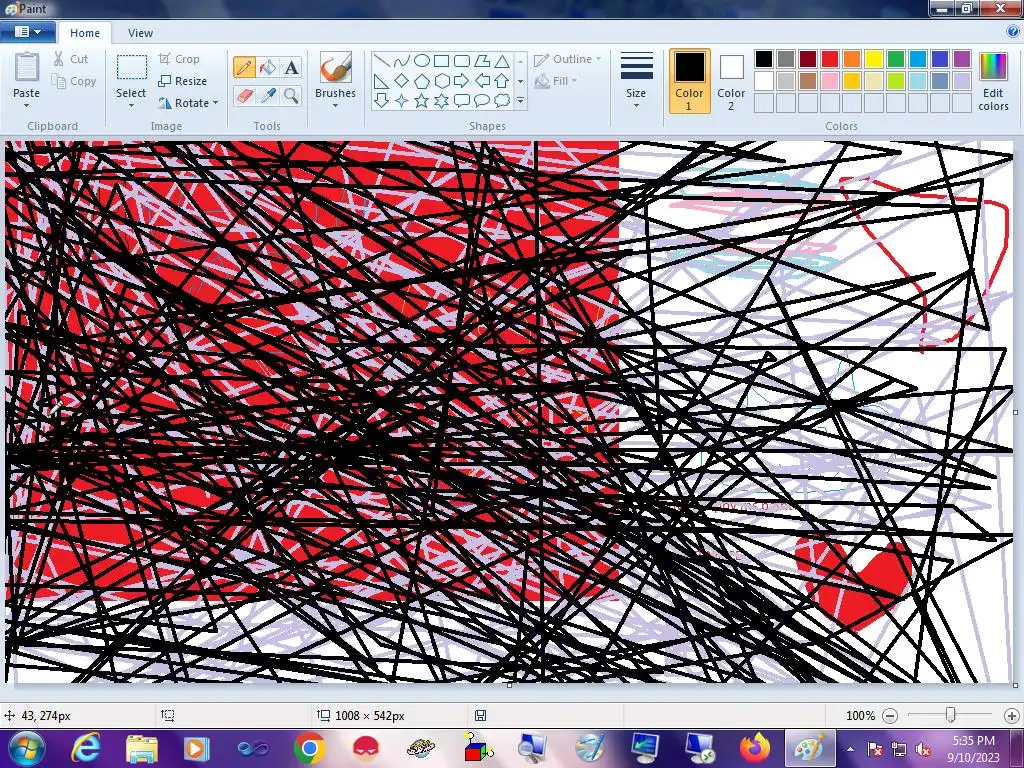Switch to the View ribbon tab
Image resolution: width=1024 pixels, height=768 pixels.
click(x=140, y=33)
